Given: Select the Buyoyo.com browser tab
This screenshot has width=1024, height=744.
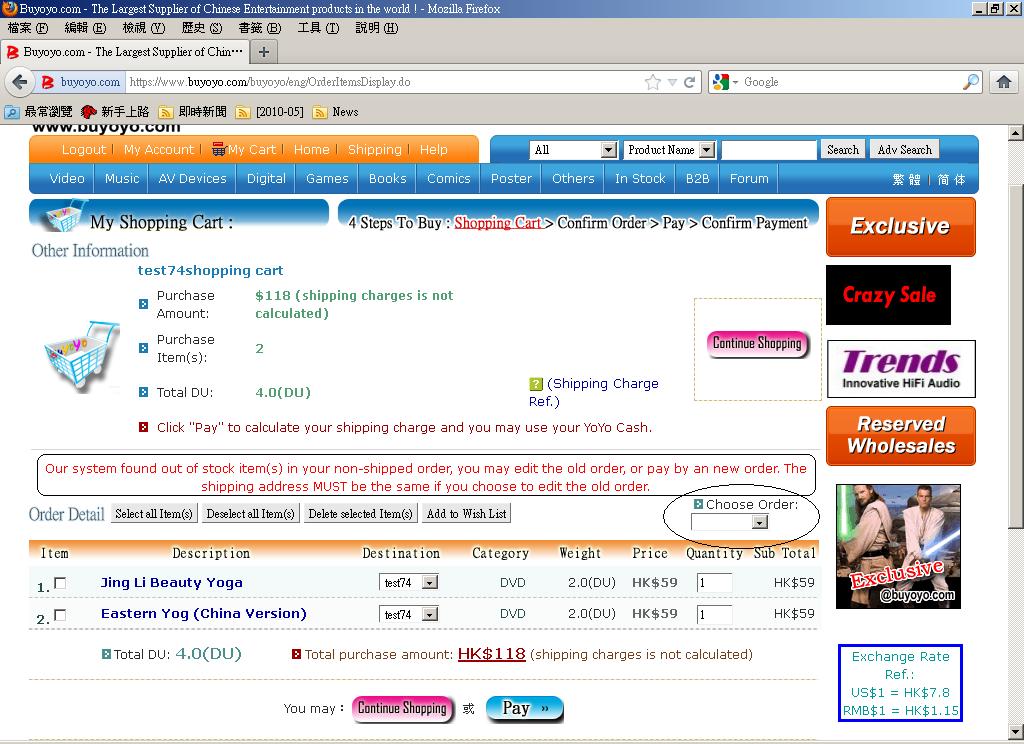Looking at the screenshot, I should (124, 52).
